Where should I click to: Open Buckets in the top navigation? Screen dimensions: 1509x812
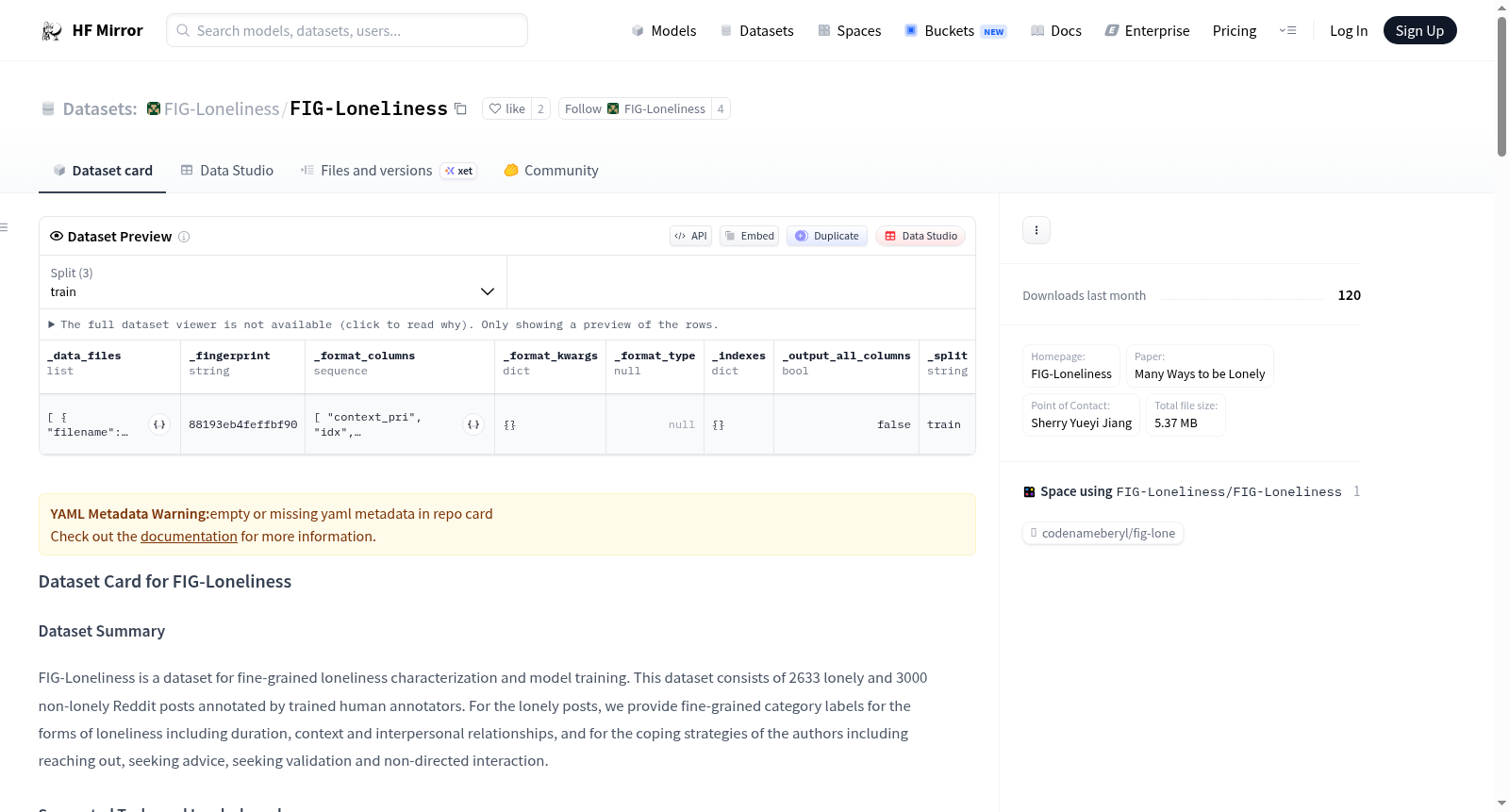pos(955,30)
